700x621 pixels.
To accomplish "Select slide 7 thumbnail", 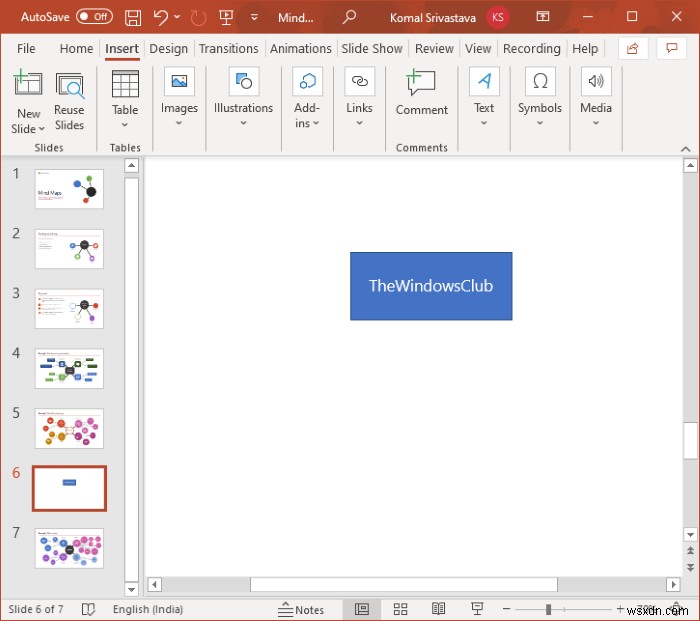I will pyautogui.click(x=69, y=548).
